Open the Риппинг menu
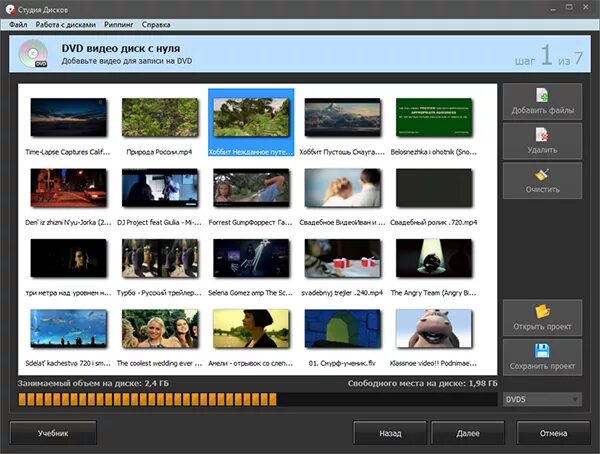The height and width of the screenshot is (454, 600). pos(119,24)
